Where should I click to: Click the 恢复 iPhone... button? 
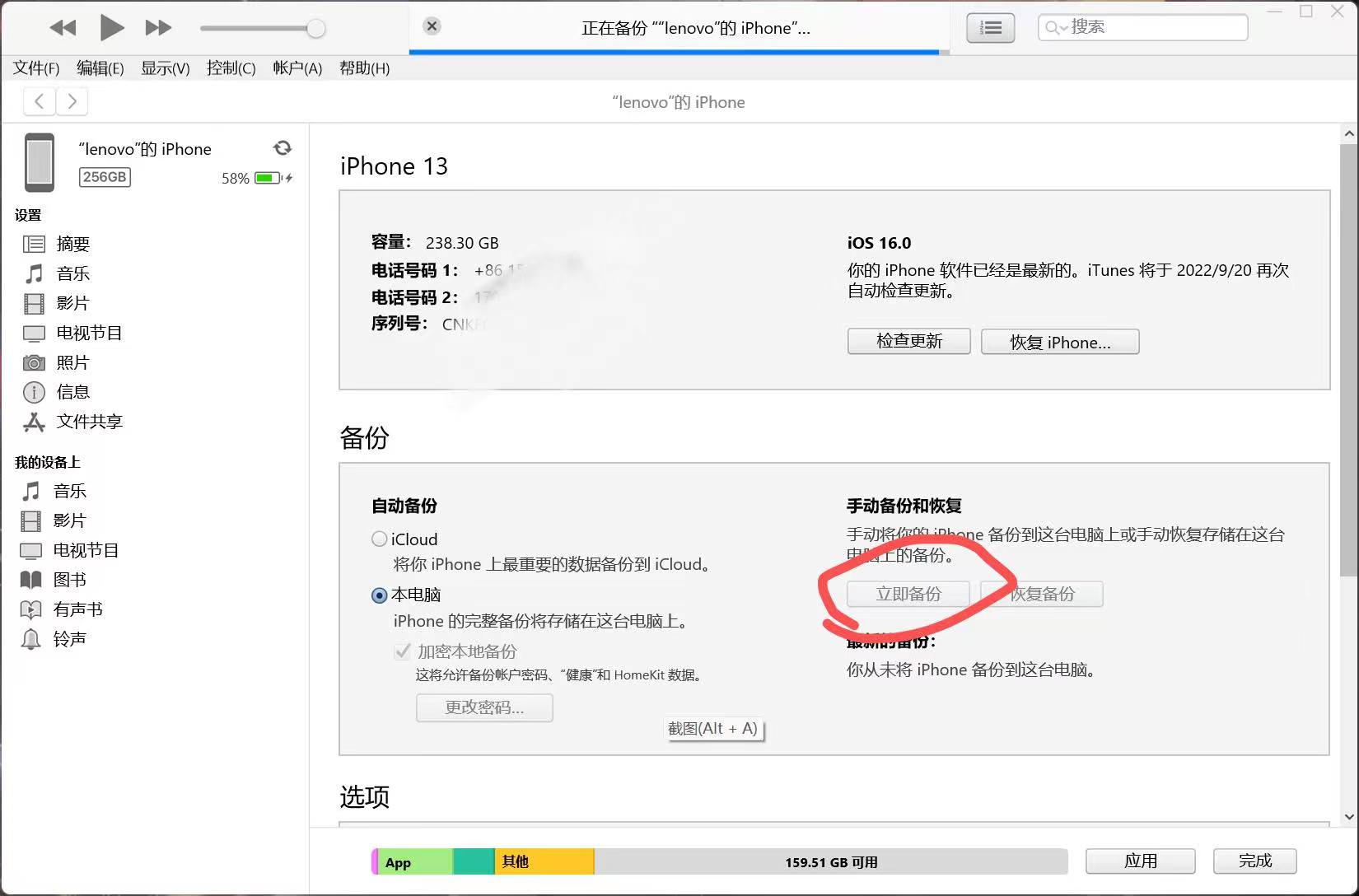pyautogui.click(x=1060, y=342)
